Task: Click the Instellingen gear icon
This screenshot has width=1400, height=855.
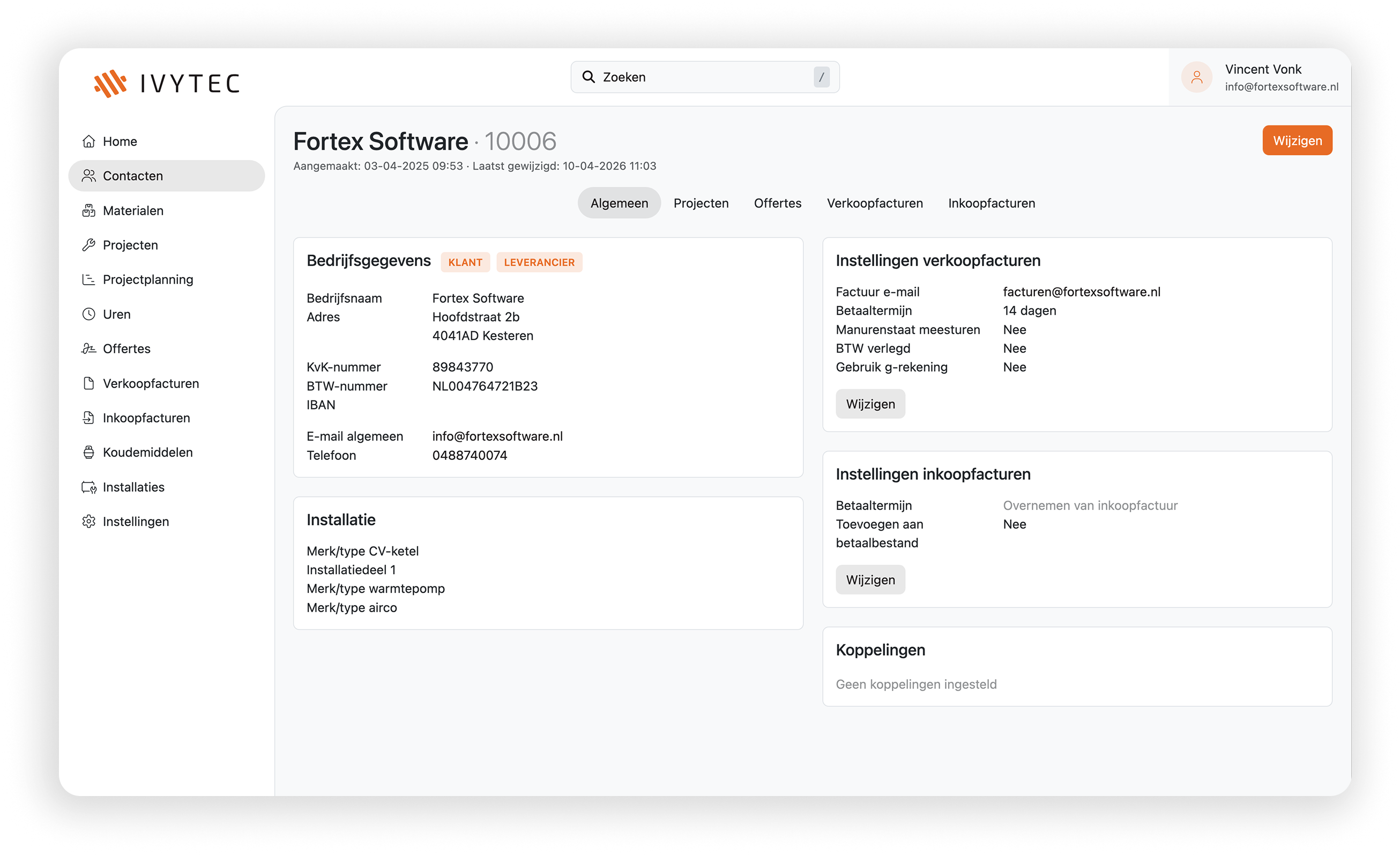Action: tap(88, 522)
